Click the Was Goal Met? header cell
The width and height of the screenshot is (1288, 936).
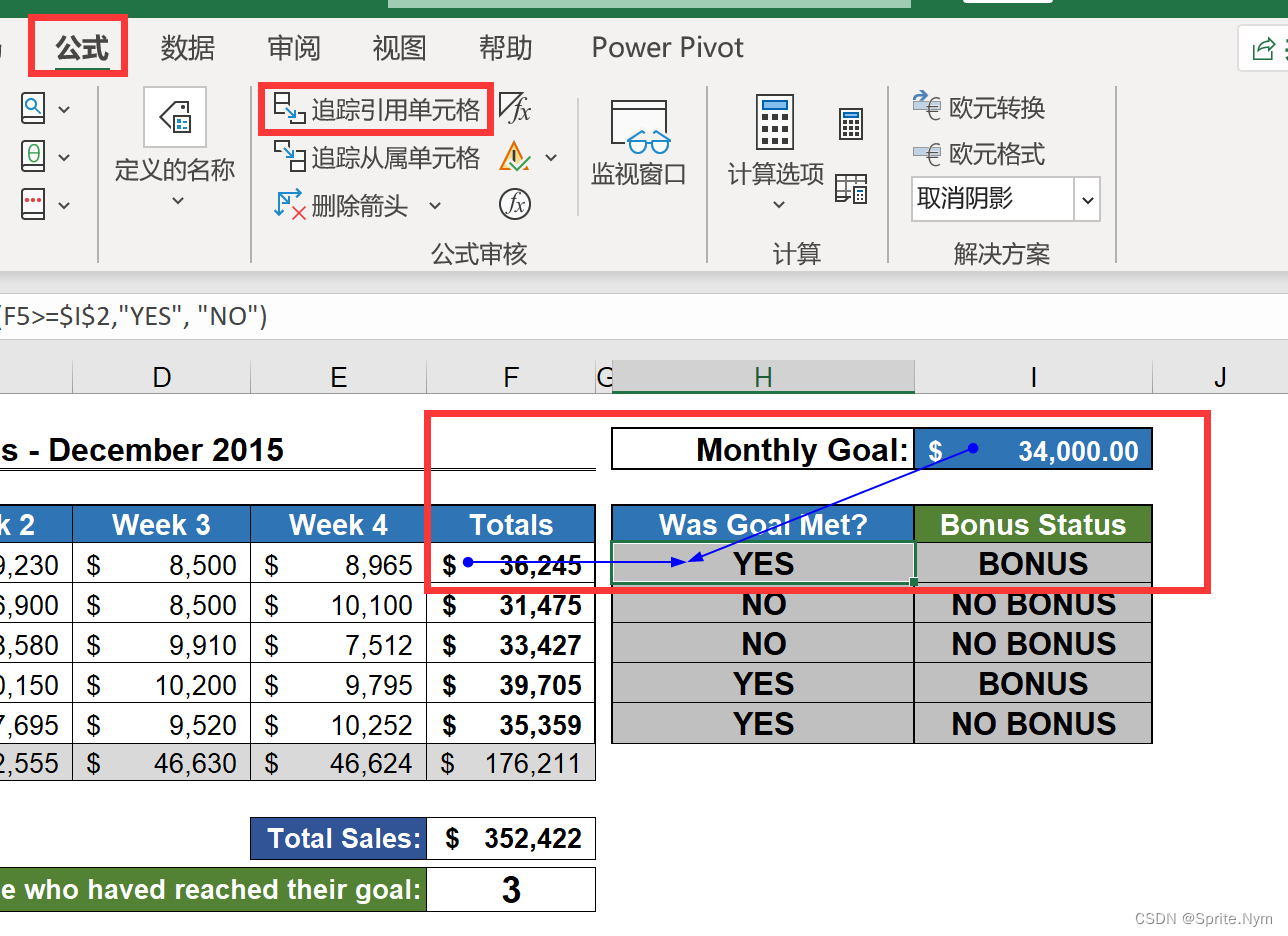tap(763, 524)
